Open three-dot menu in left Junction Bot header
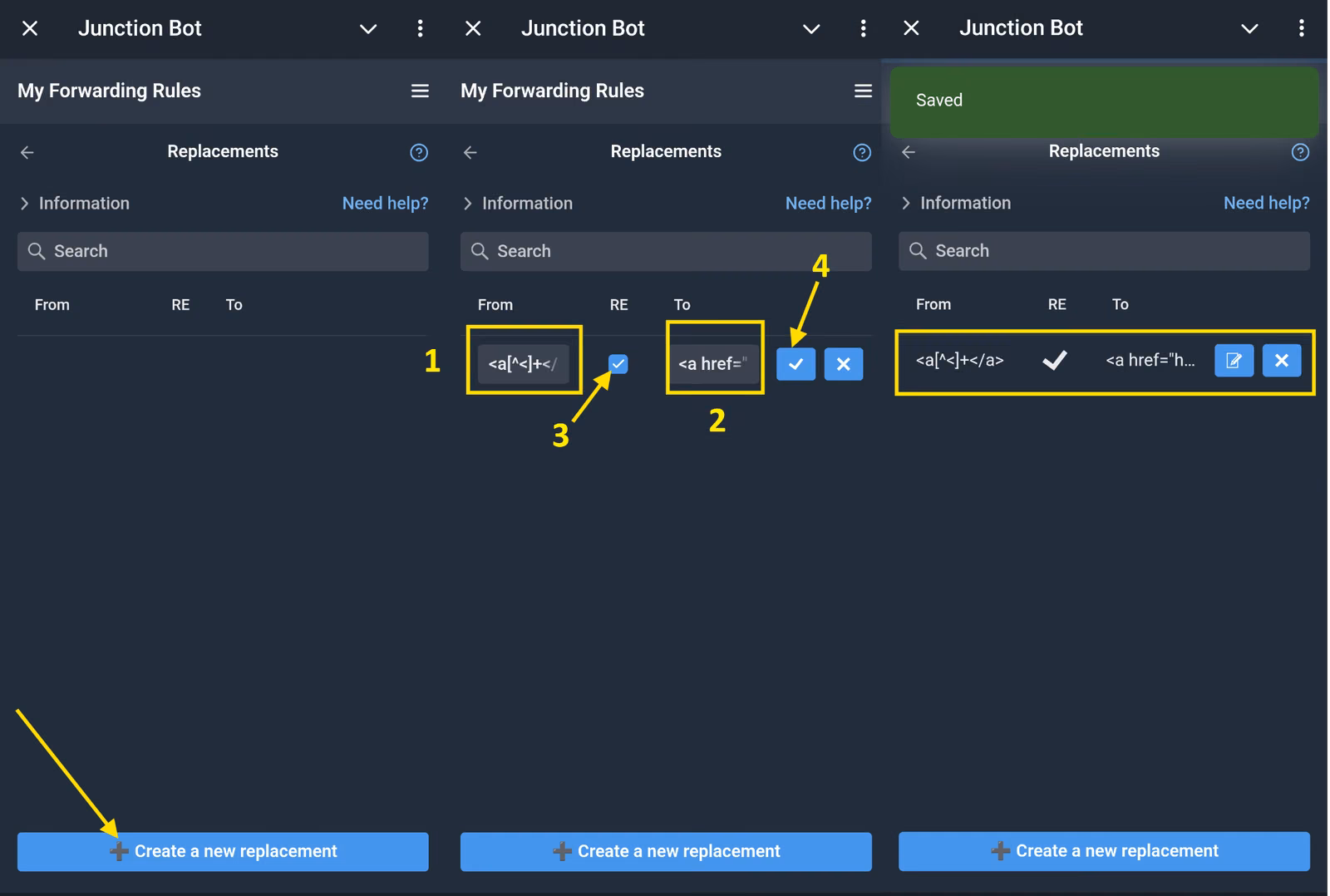 tap(420, 28)
